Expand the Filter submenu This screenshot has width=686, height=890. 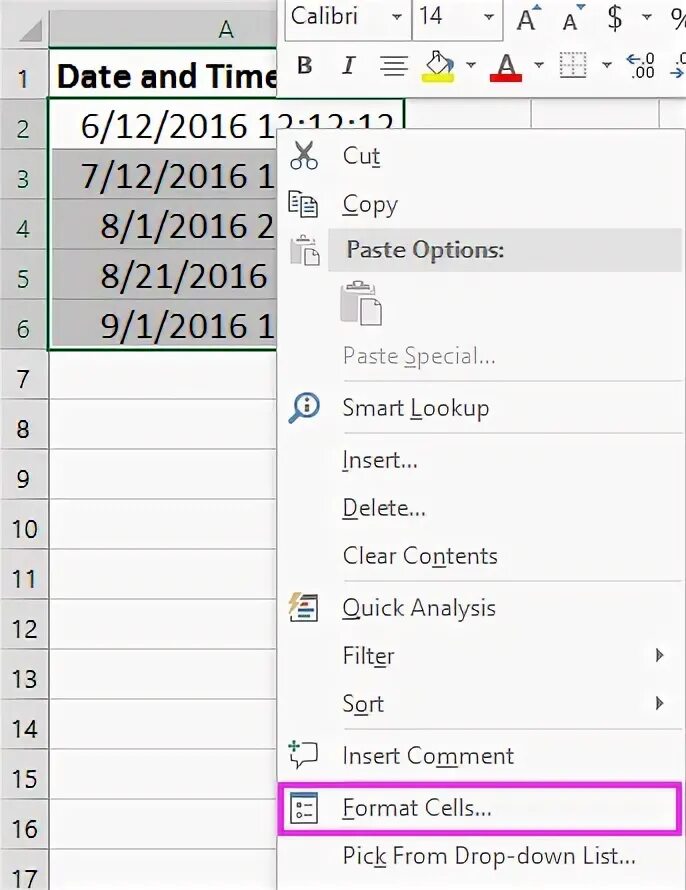coord(479,656)
